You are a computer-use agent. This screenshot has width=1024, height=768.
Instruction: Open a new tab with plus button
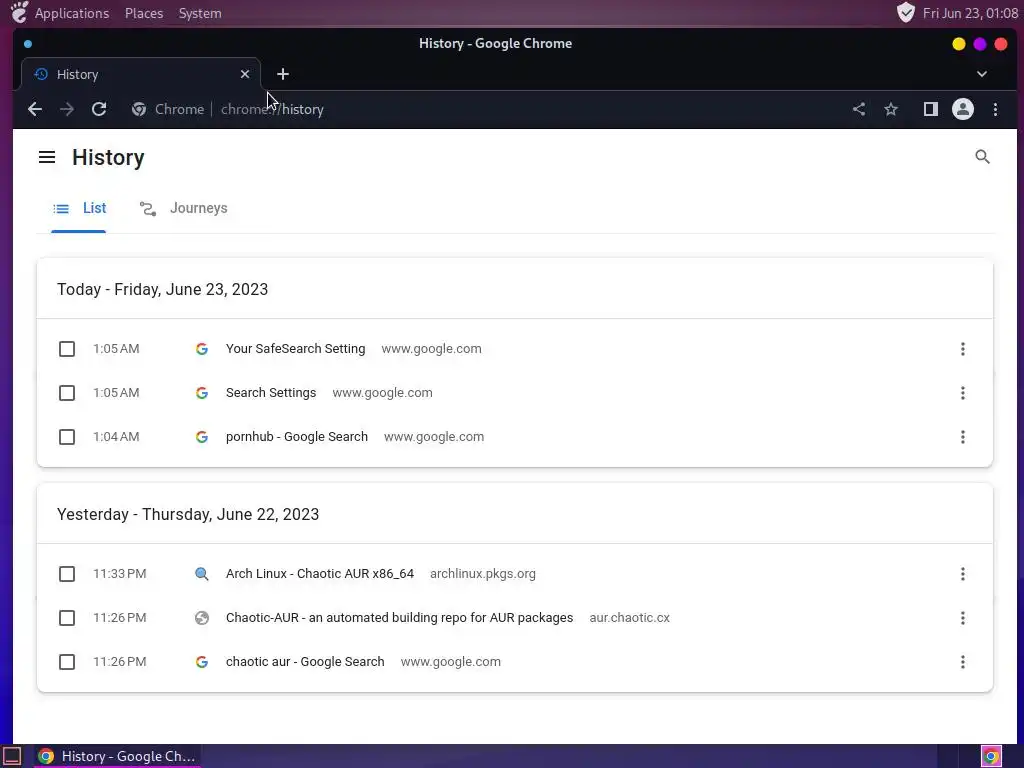click(283, 74)
